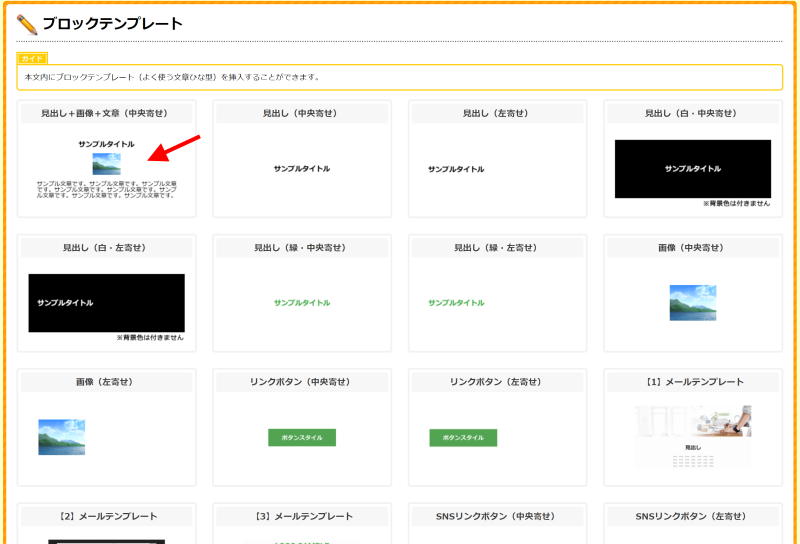
Task: Pick the 見出し（左寄せ） template
Action: 497,159
